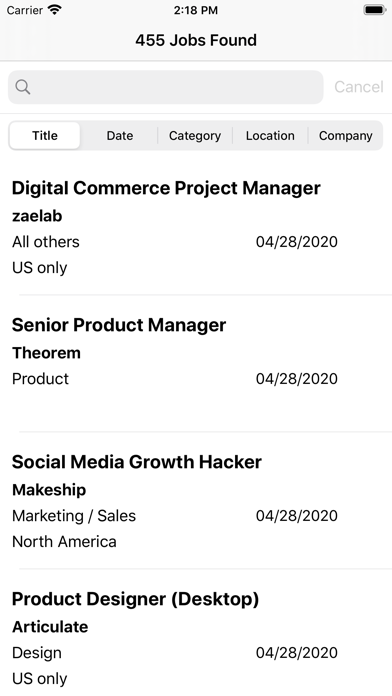Sort jobs by Location
392x696 pixels.
270,135
